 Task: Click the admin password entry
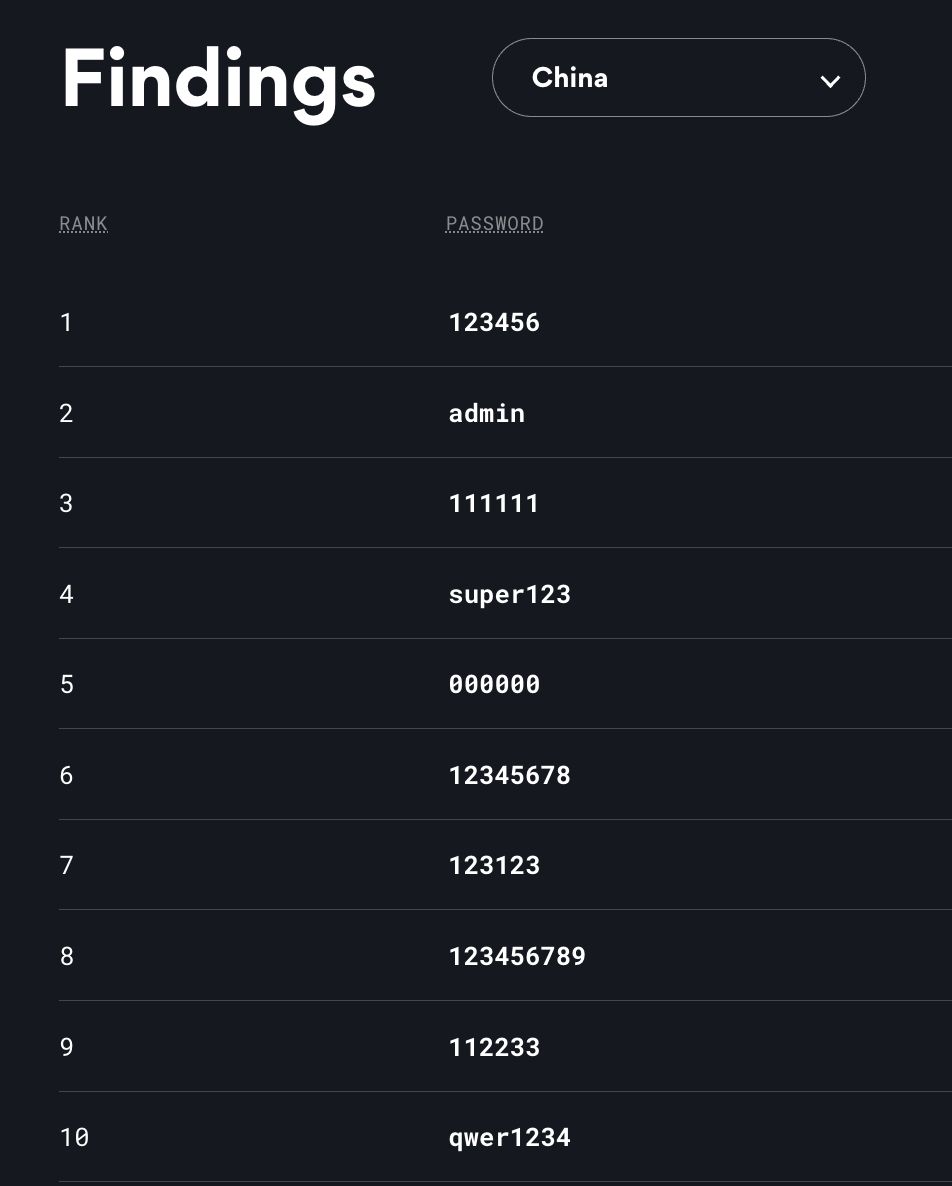click(x=486, y=413)
